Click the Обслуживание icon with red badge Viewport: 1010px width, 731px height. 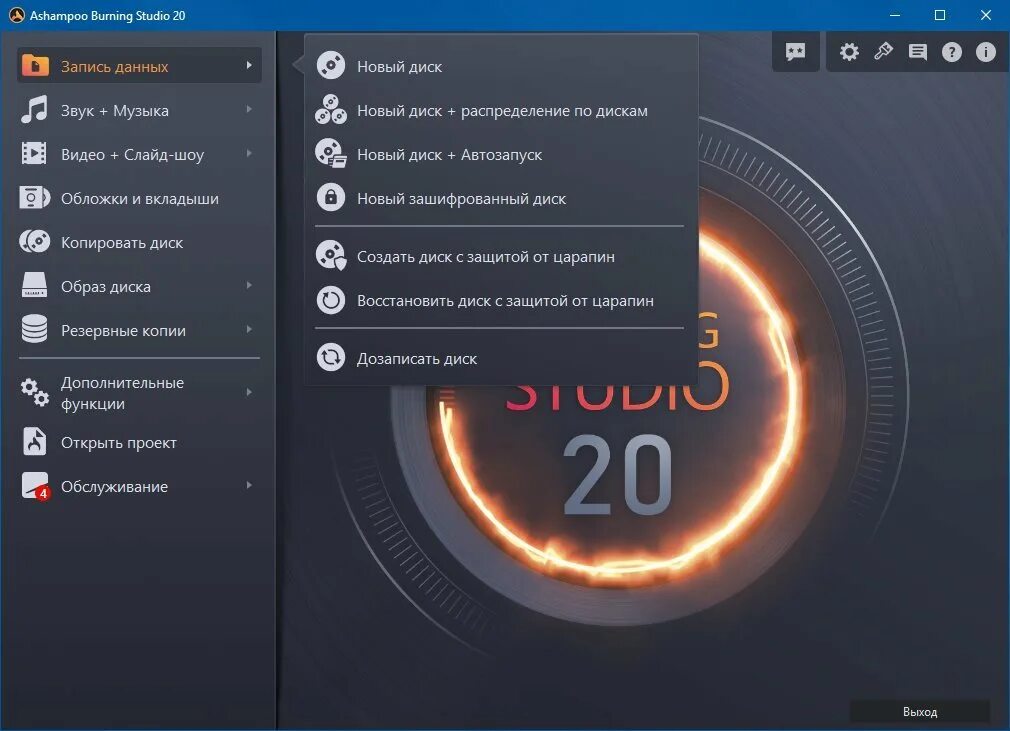[35, 486]
